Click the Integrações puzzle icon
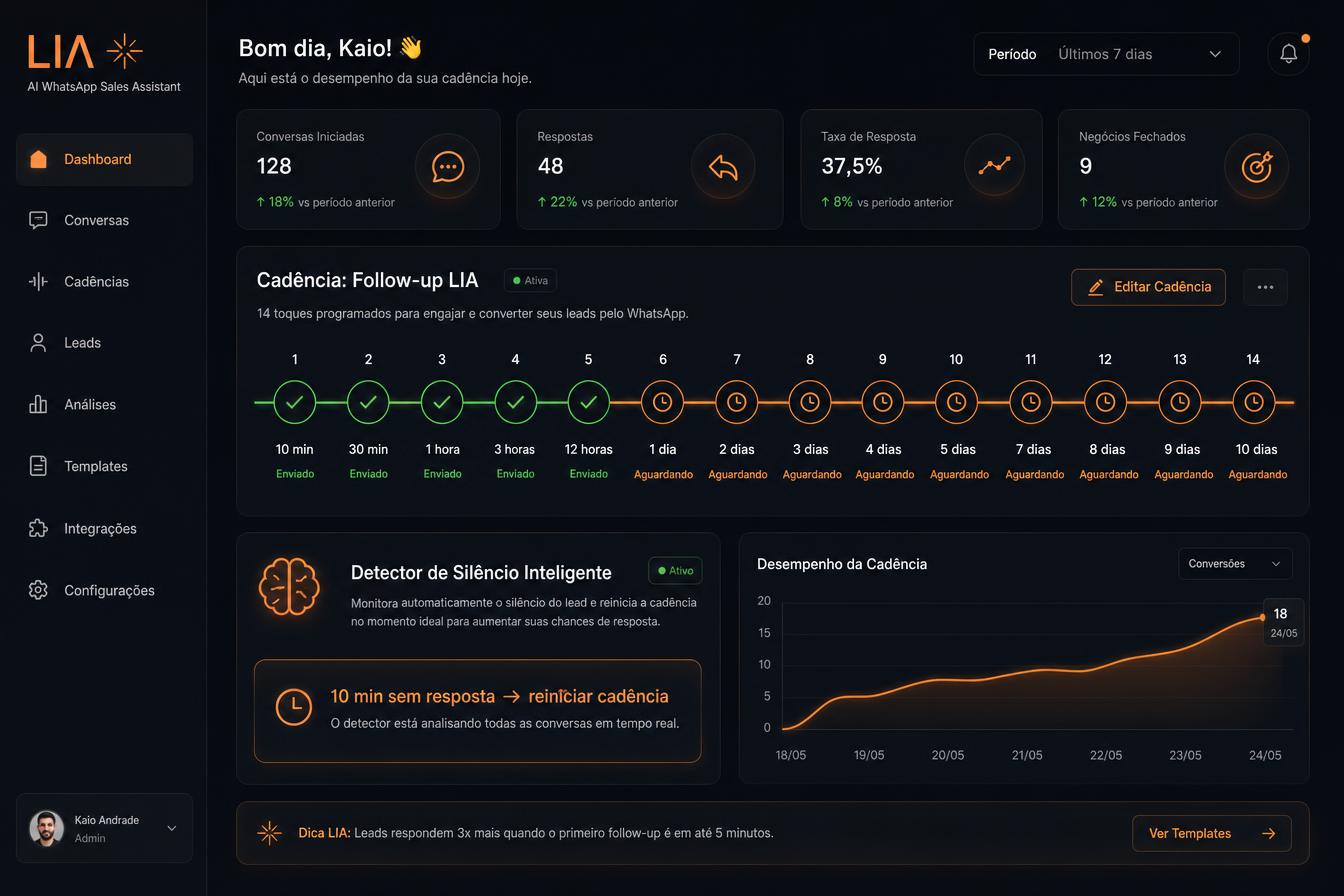1344x896 pixels. 38,528
